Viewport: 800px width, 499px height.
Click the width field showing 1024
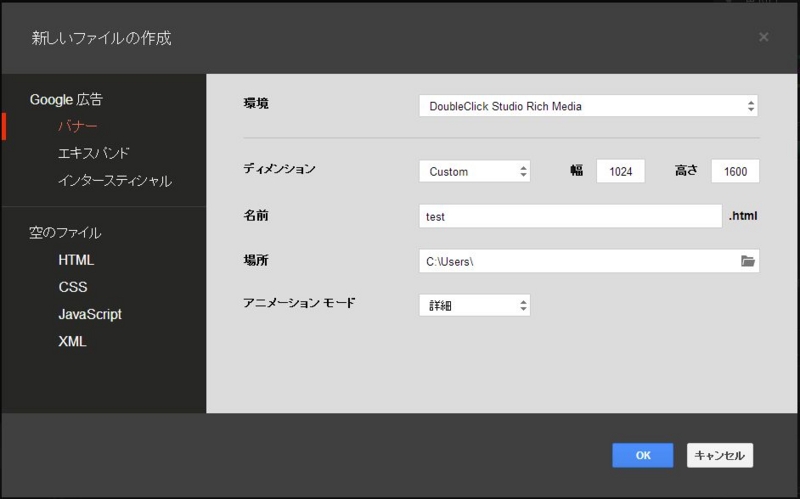620,171
